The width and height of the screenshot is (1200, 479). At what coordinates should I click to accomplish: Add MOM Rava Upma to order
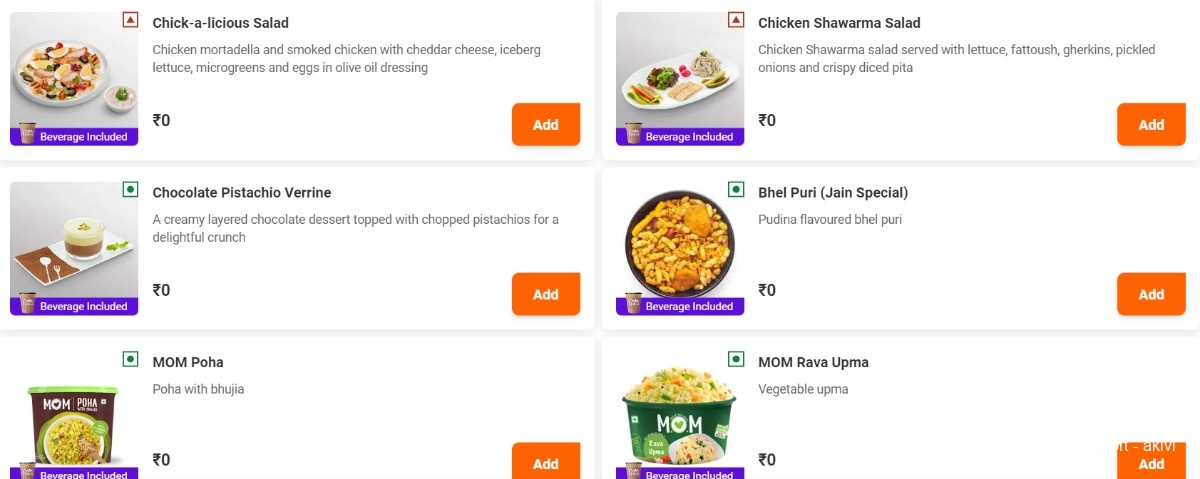click(x=1151, y=461)
